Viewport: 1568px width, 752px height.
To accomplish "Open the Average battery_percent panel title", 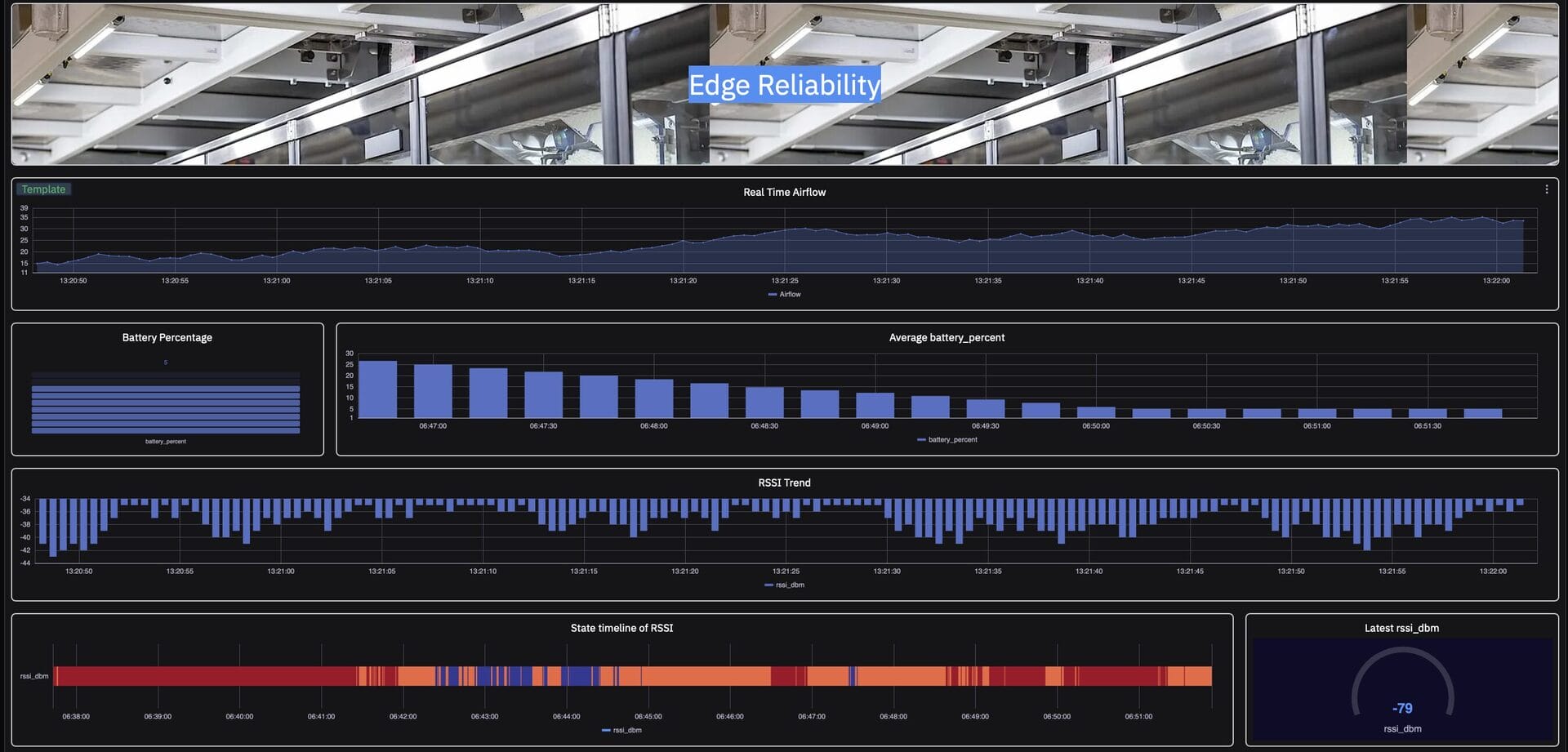I will [947, 338].
